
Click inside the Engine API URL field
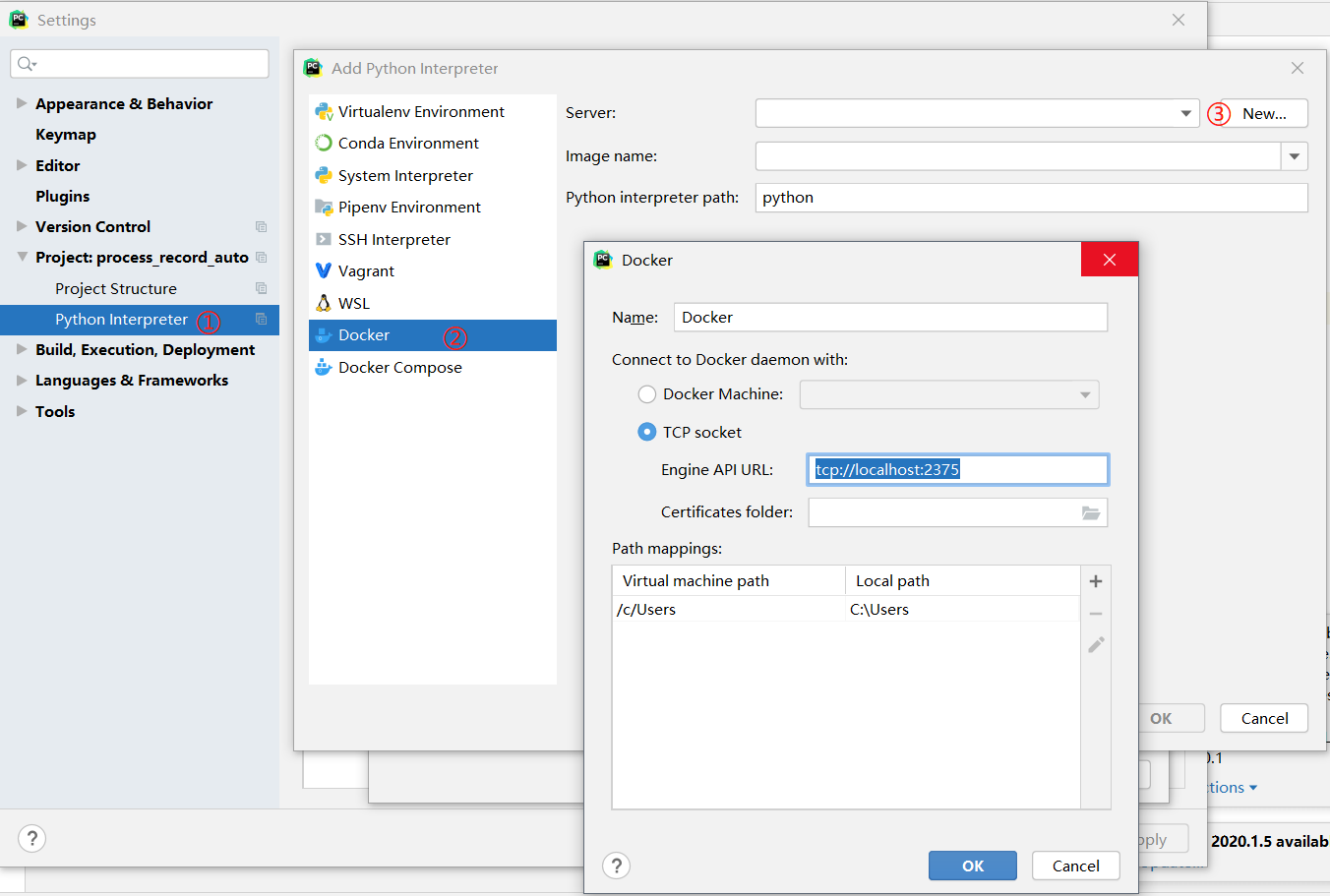957,469
